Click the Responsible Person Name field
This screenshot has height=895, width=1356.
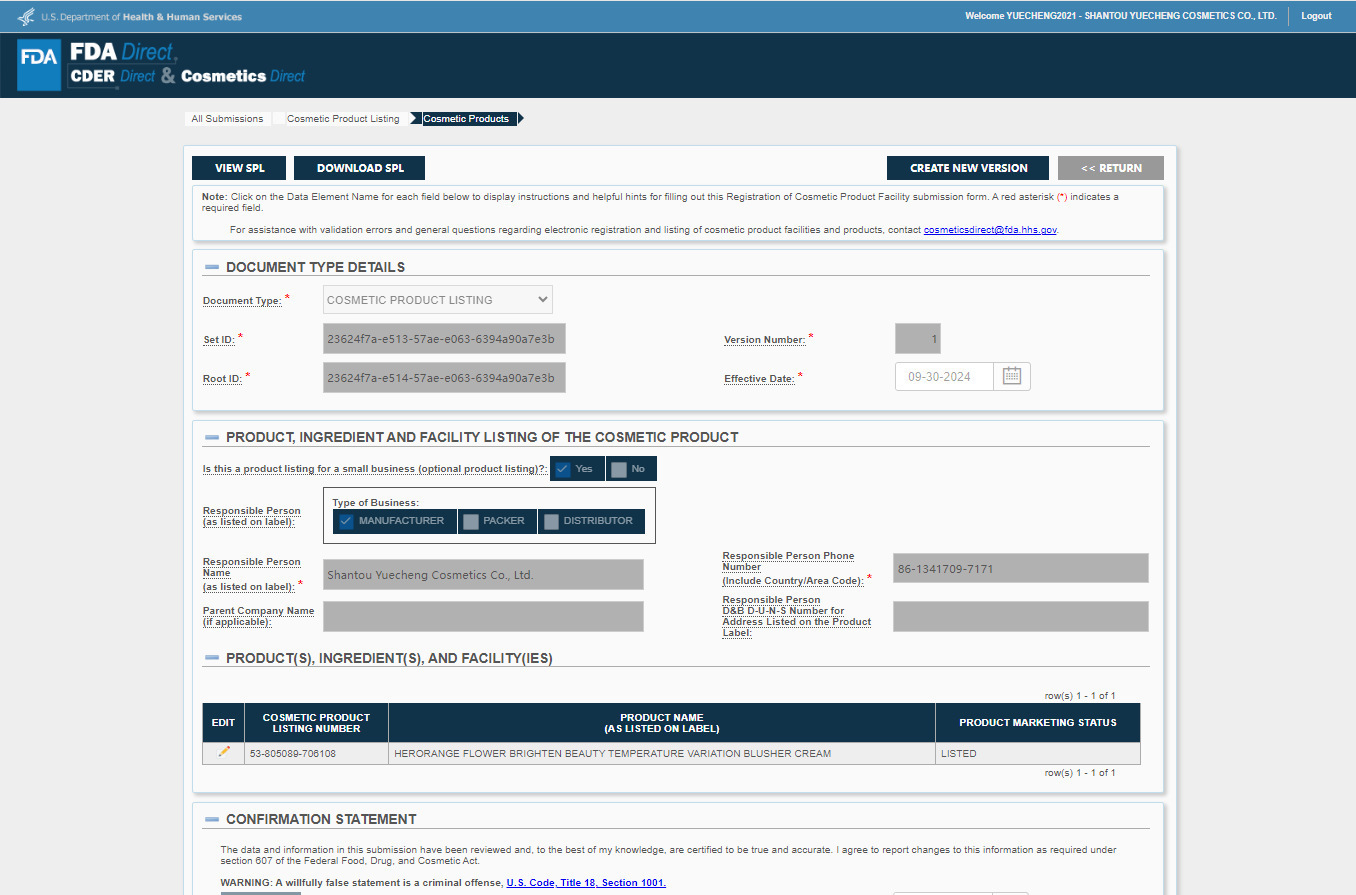pyautogui.click(x=483, y=574)
